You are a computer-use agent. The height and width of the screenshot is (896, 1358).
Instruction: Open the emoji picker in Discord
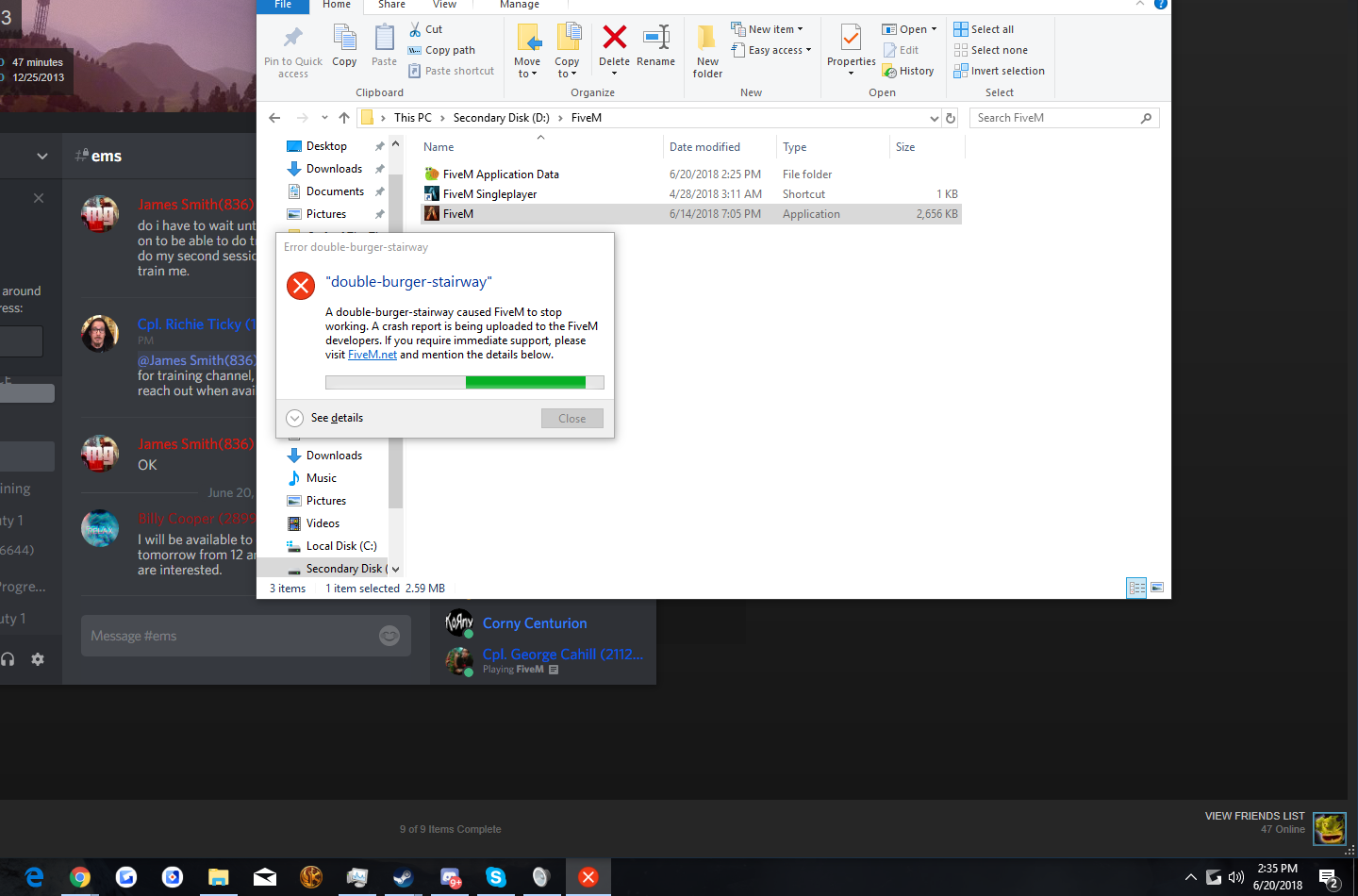click(389, 636)
